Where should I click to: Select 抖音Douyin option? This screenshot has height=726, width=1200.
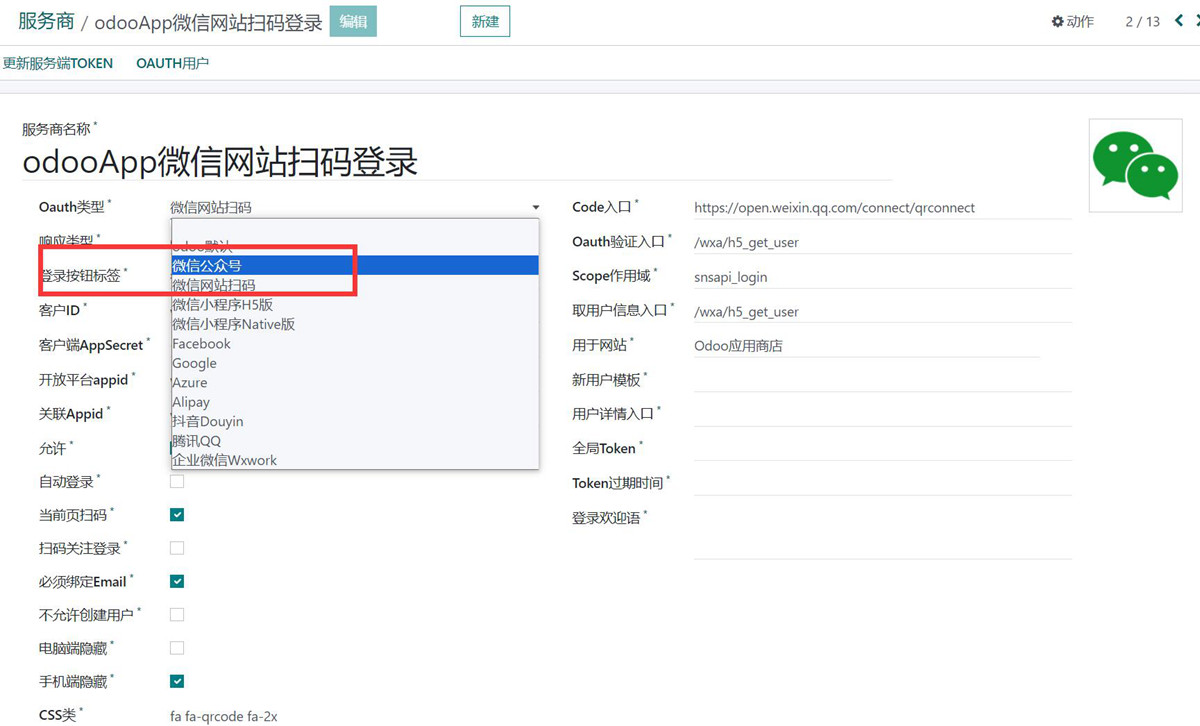pyautogui.click(x=355, y=421)
